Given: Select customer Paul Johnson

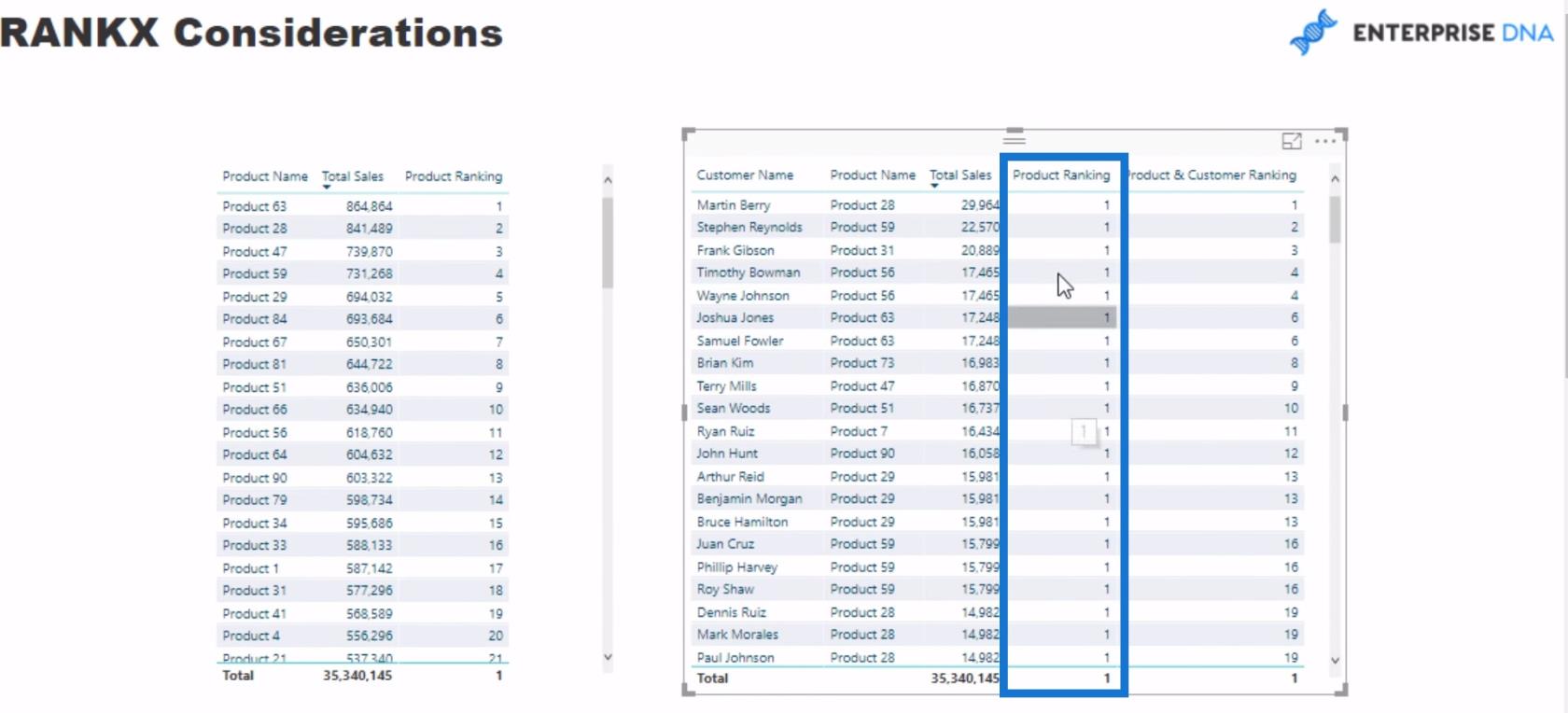Looking at the screenshot, I should (735, 658).
